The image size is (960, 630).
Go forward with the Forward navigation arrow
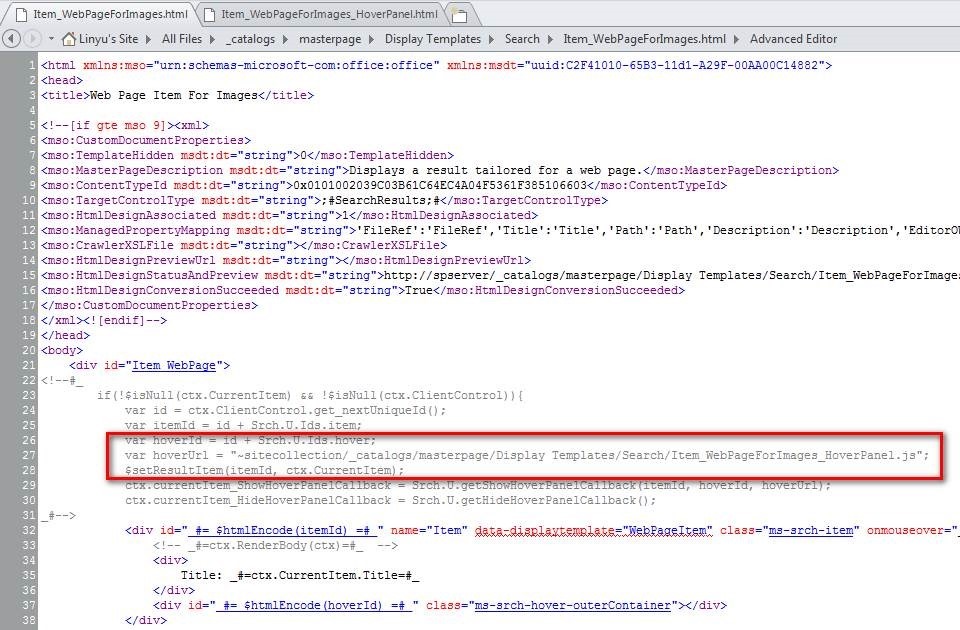click(x=32, y=39)
